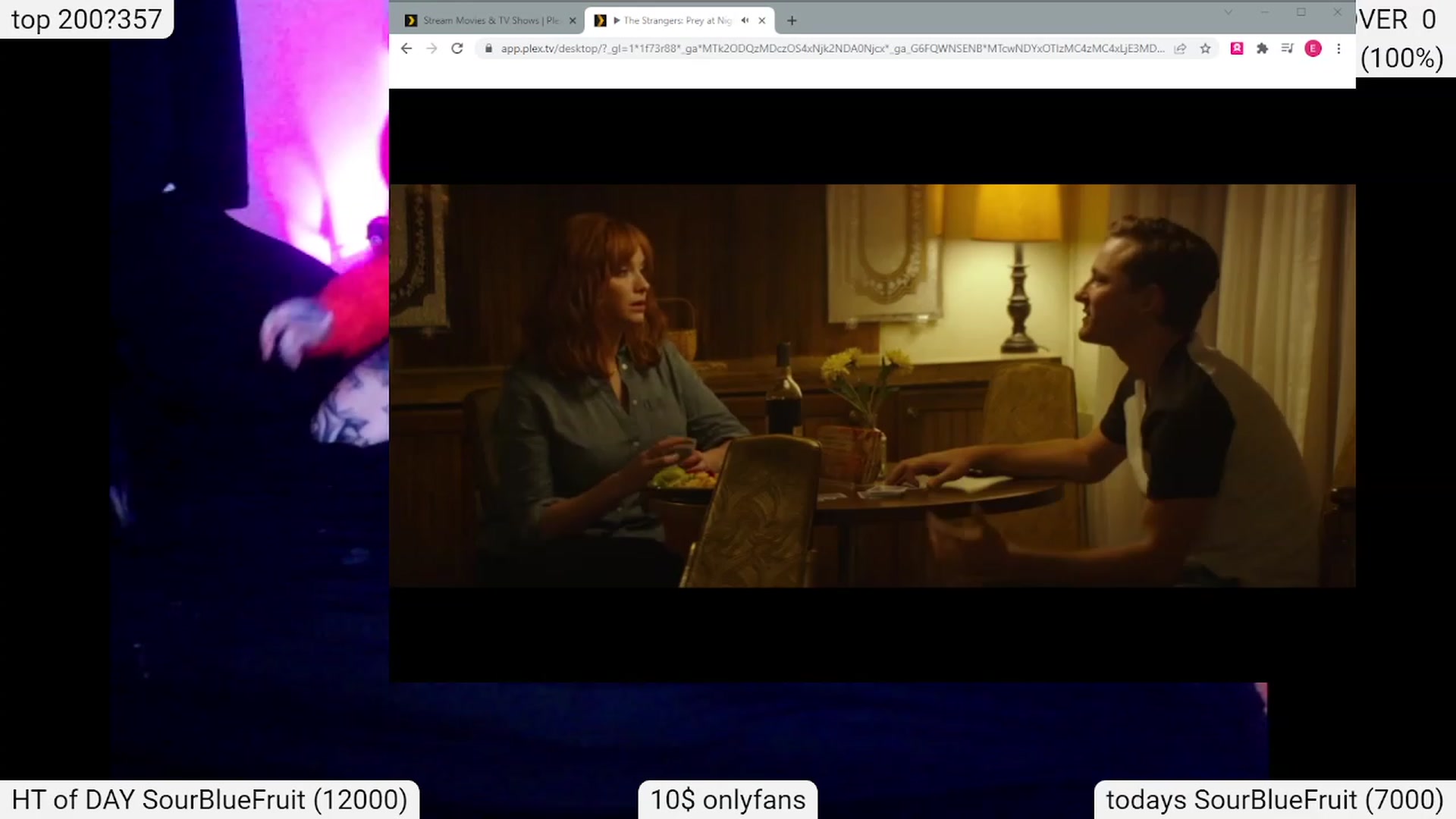Viewport: 1456px width, 819px height.
Task: Close the Stream Movies & TV Shows tab
Action: tap(573, 20)
